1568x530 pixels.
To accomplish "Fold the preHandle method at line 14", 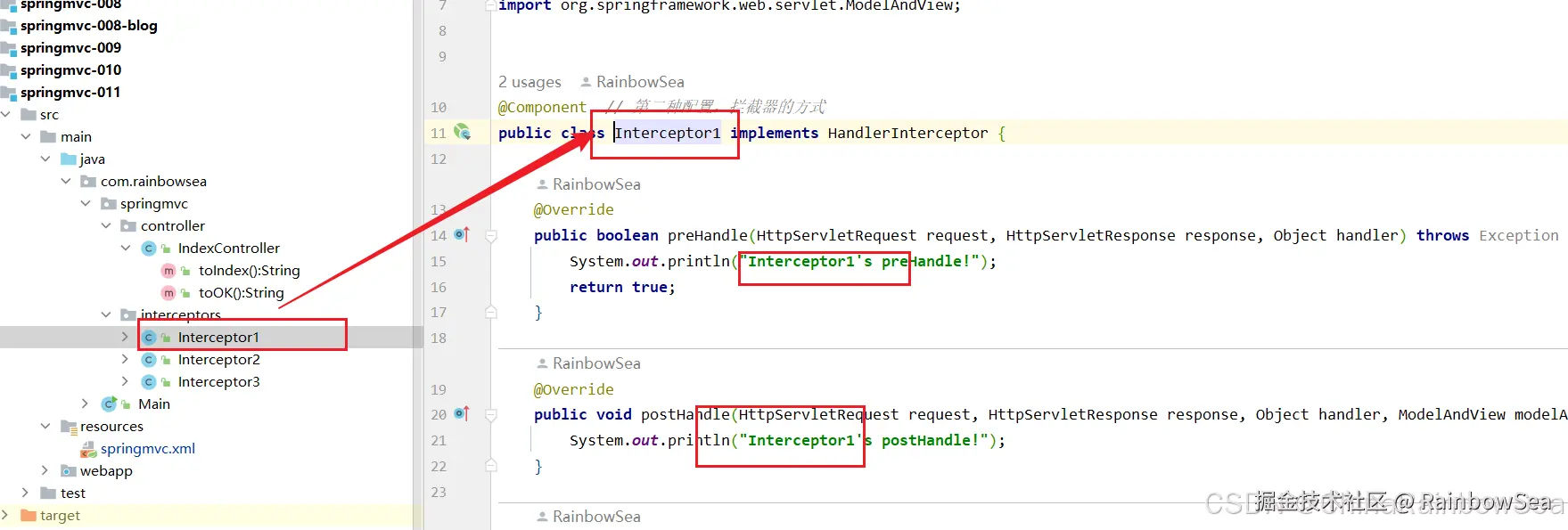I will 490,236.
